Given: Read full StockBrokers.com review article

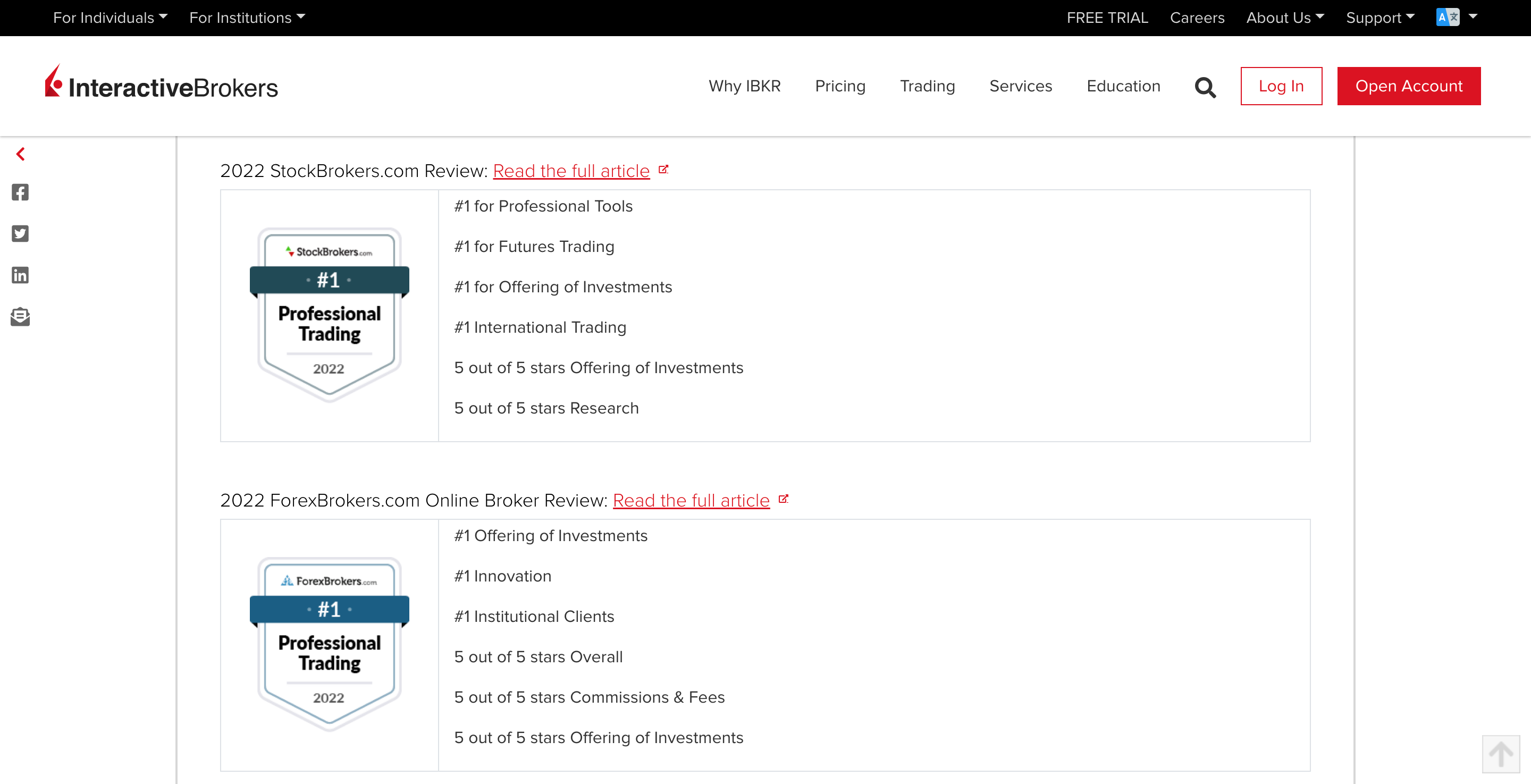Looking at the screenshot, I should (570, 171).
